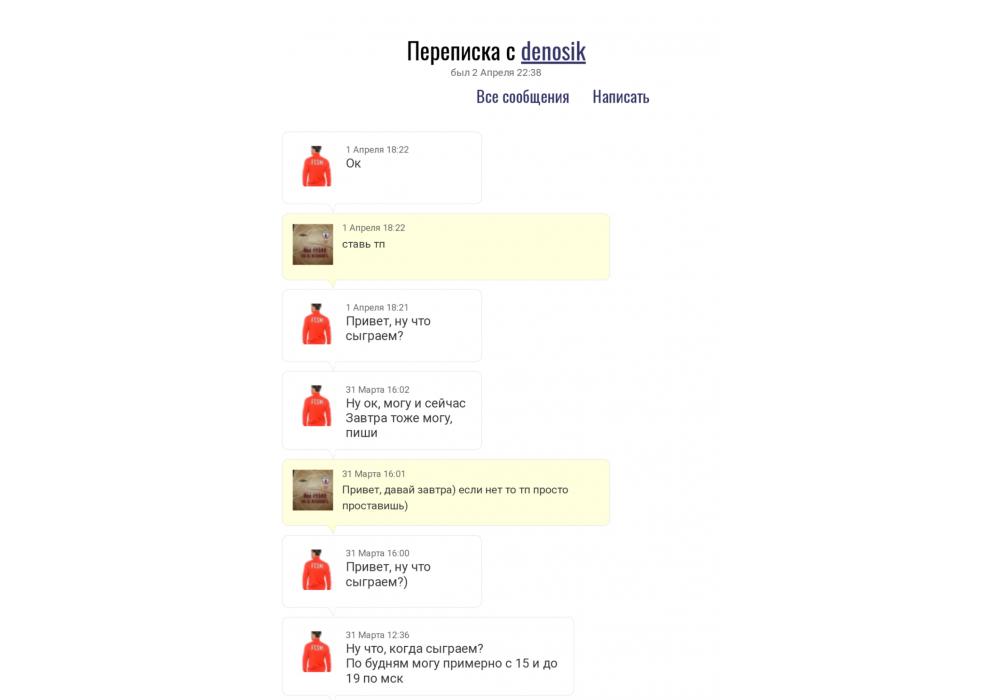Image resolution: width=1000 pixels, height=700 pixels.
Task: Select message Завтра тоже могу, пиши
Action: (x=382, y=411)
